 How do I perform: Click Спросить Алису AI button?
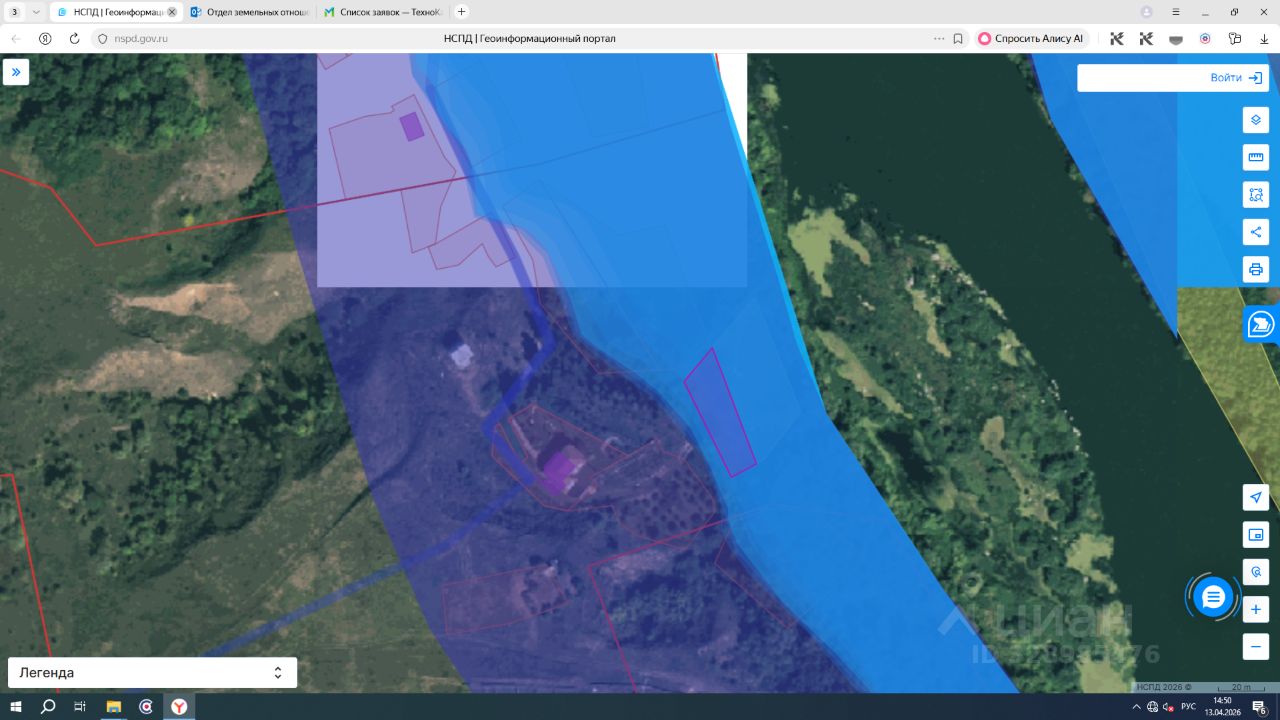1030,38
